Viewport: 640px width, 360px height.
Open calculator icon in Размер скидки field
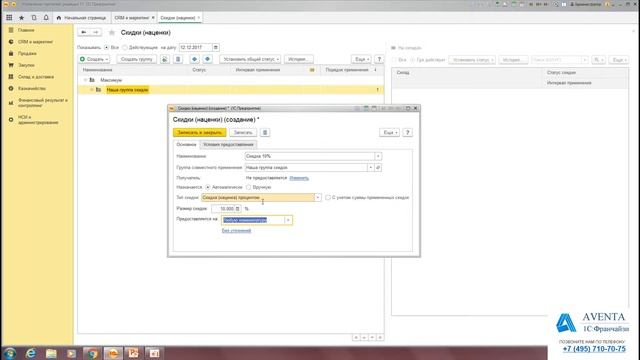click(x=238, y=209)
